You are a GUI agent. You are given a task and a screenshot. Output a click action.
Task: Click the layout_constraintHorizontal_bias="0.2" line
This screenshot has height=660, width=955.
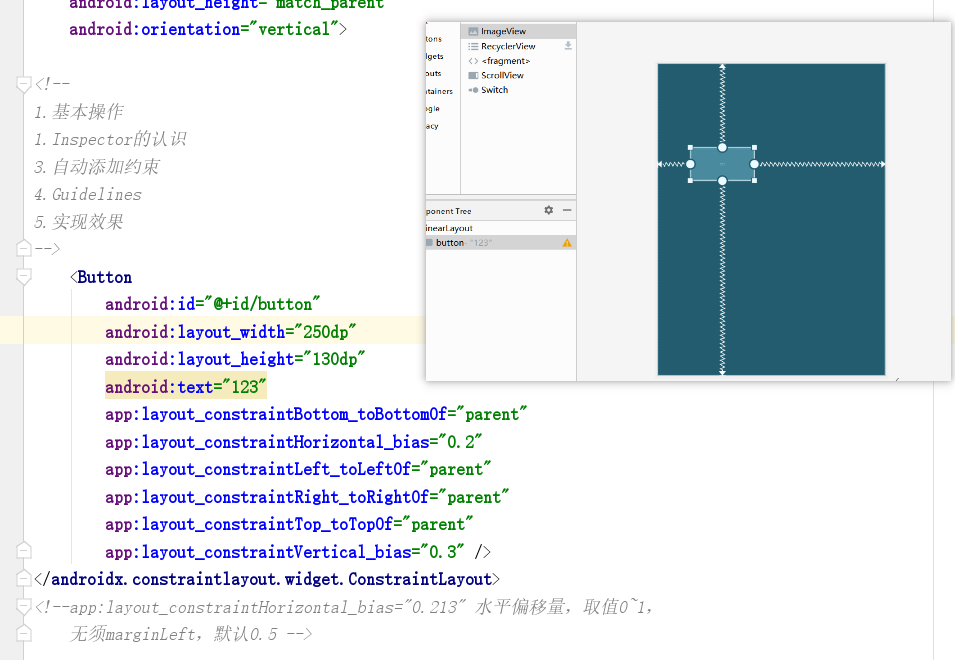(x=293, y=441)
